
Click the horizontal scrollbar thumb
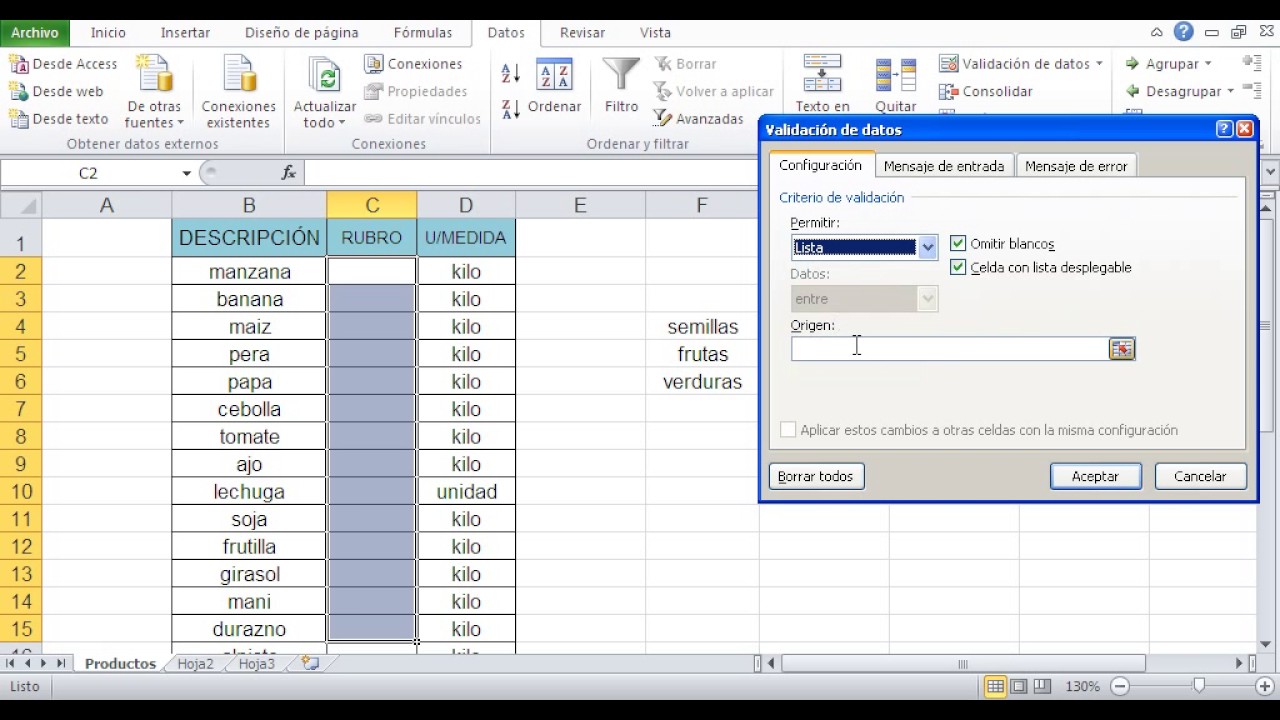[x=963, y=664]
